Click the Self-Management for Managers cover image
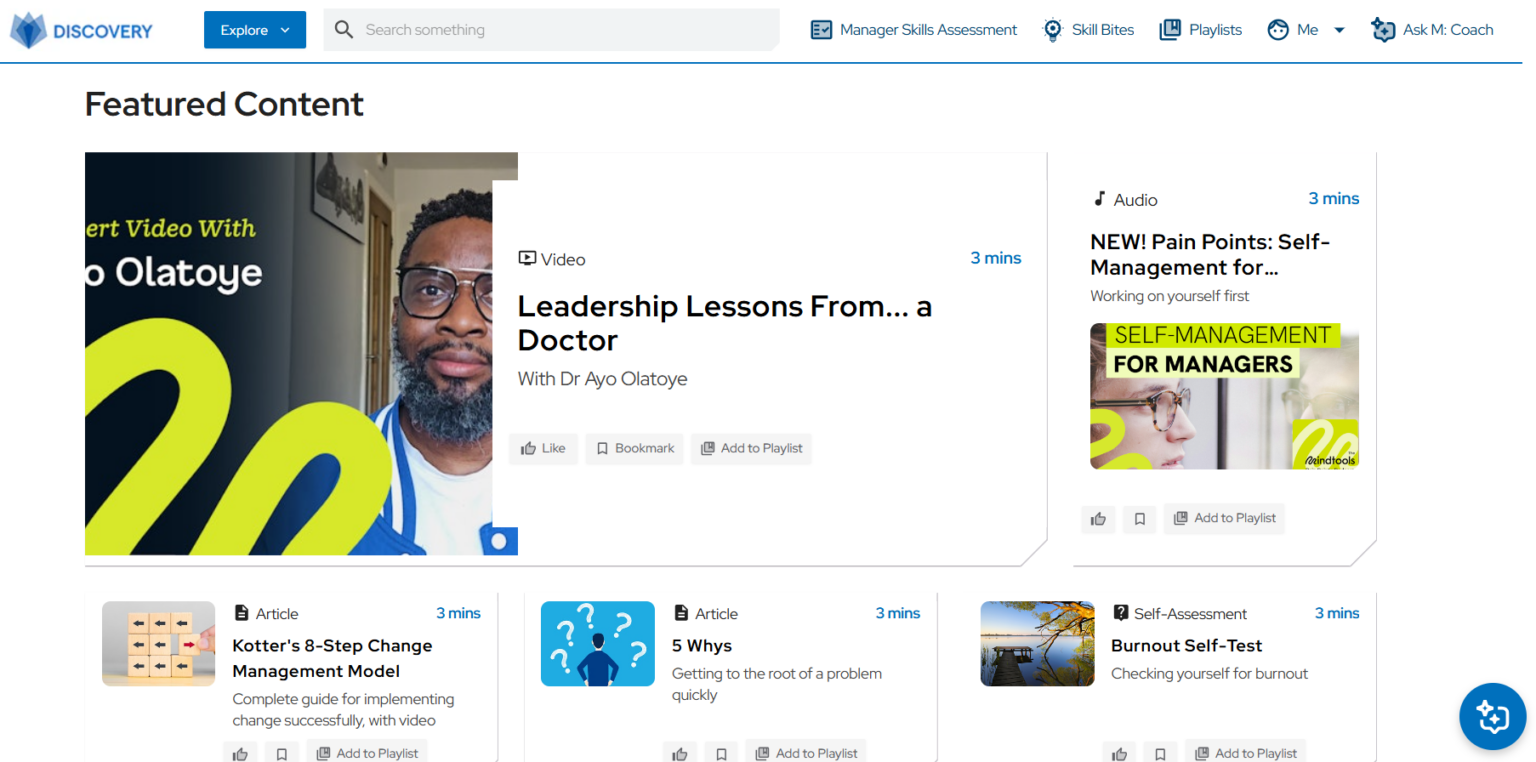Screen dimensions: 1536x762 1223,396
